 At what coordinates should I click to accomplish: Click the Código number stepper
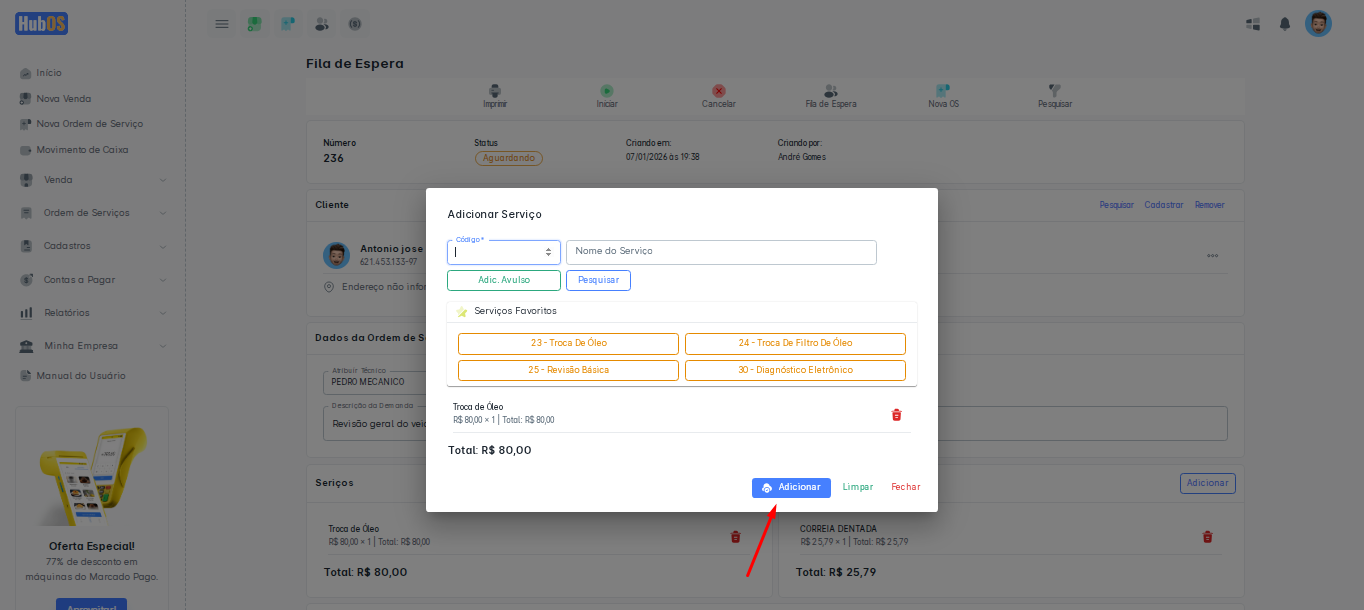coord(548,252)
